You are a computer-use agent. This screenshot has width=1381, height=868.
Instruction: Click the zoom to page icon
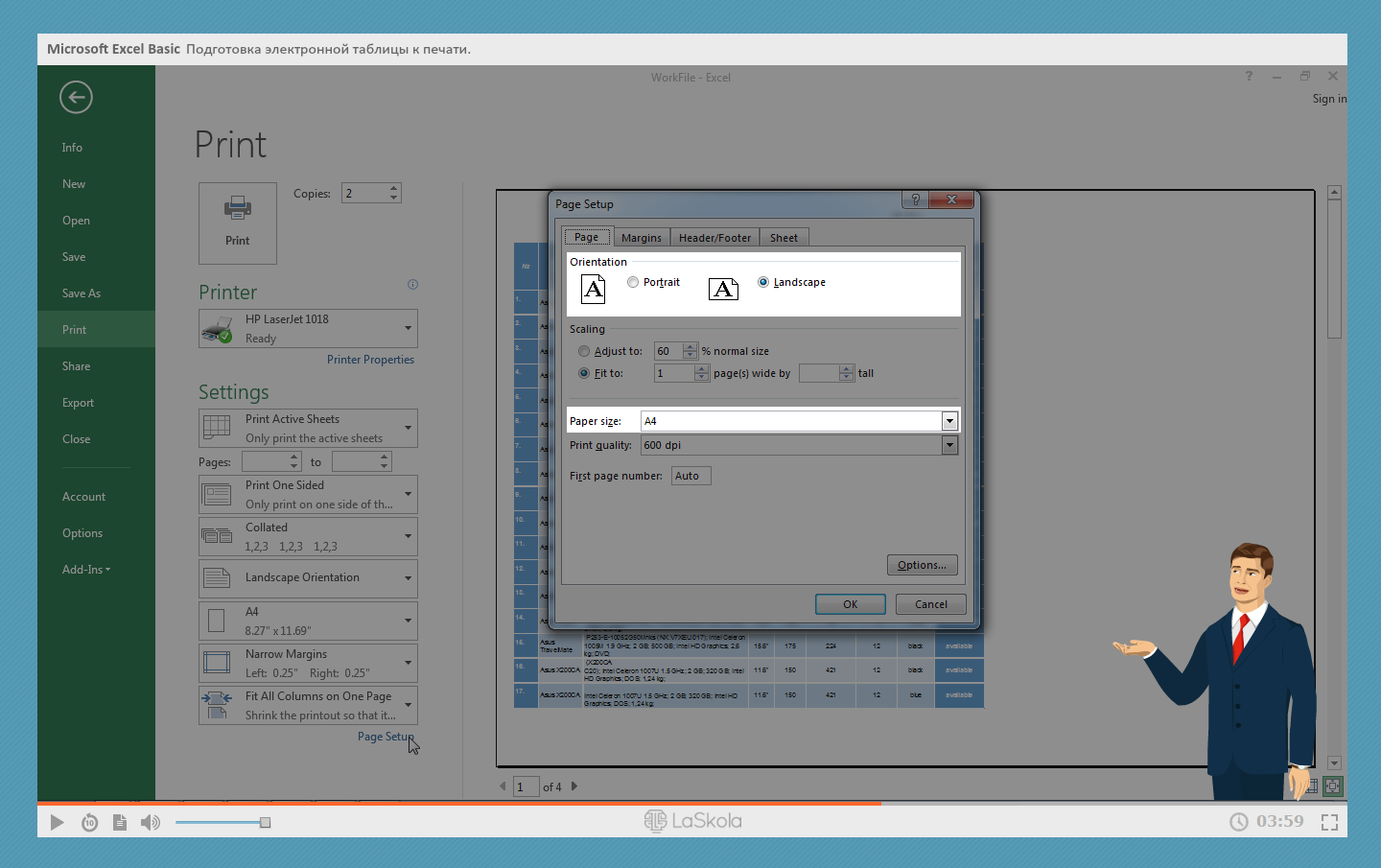coord(1332,786)
